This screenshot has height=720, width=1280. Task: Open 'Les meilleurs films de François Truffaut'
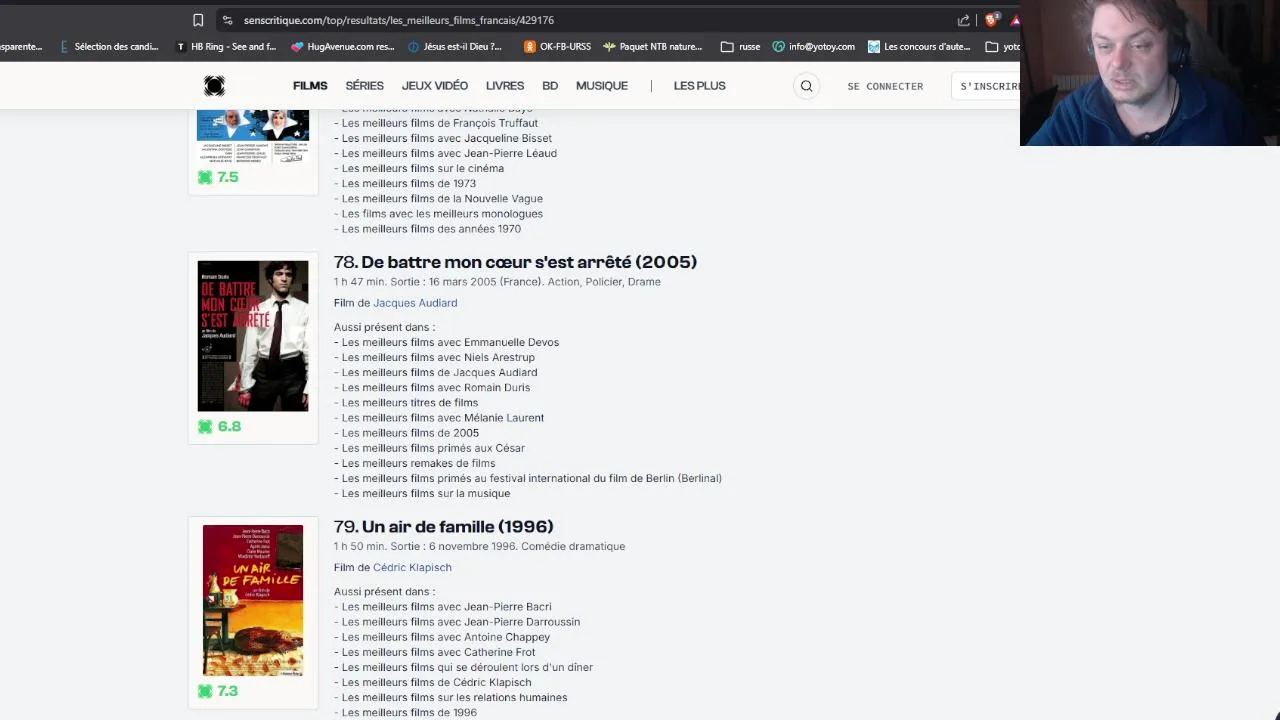coord(440,123)
